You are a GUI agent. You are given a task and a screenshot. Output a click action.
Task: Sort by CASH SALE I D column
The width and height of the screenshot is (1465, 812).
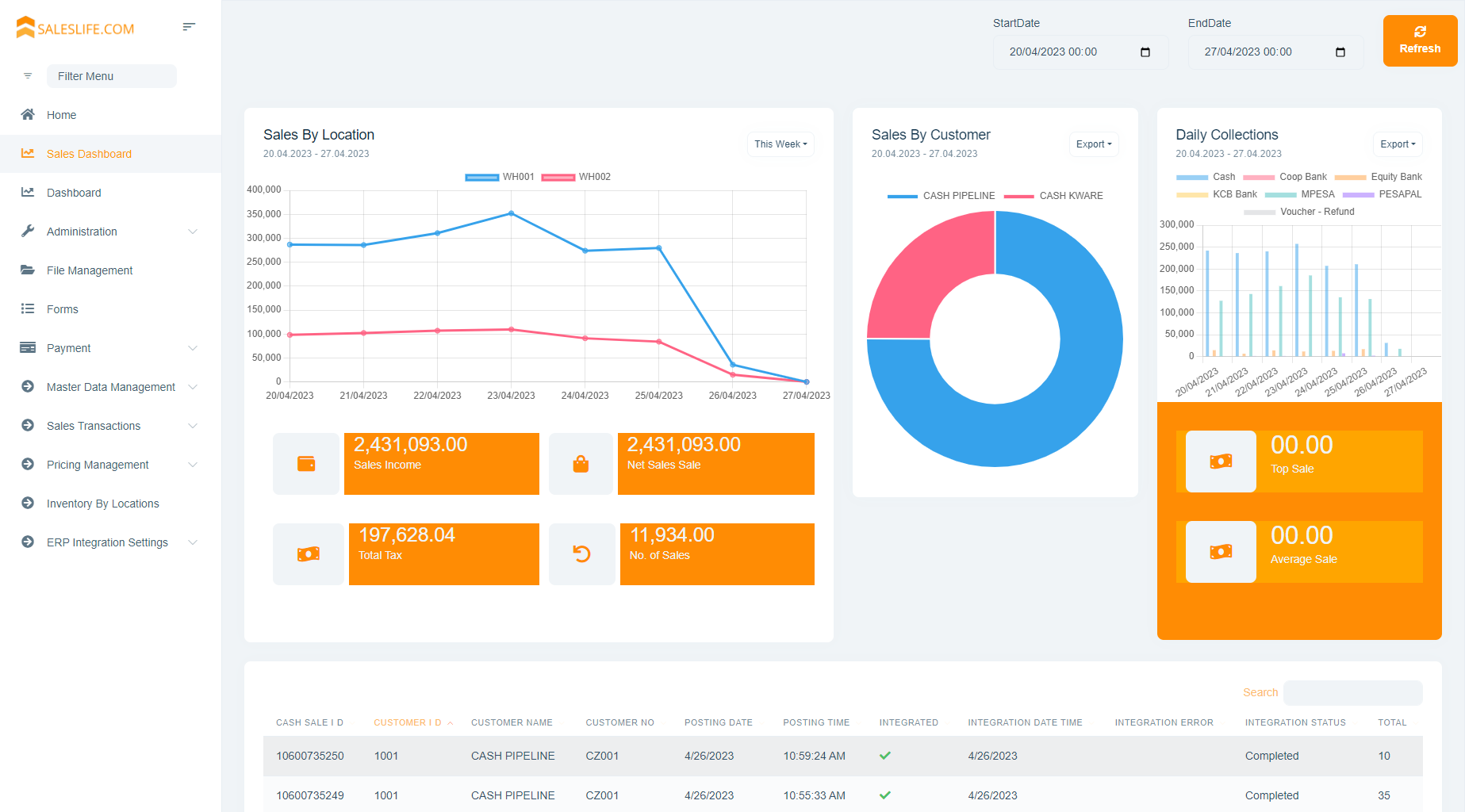[309, 722]
